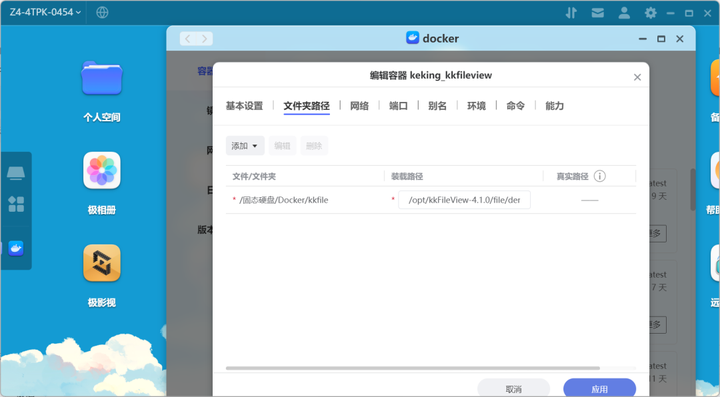Open the transfer arrows icon in top bar
720x397 pixels.
pyautogui.click(x=571, y=13)
